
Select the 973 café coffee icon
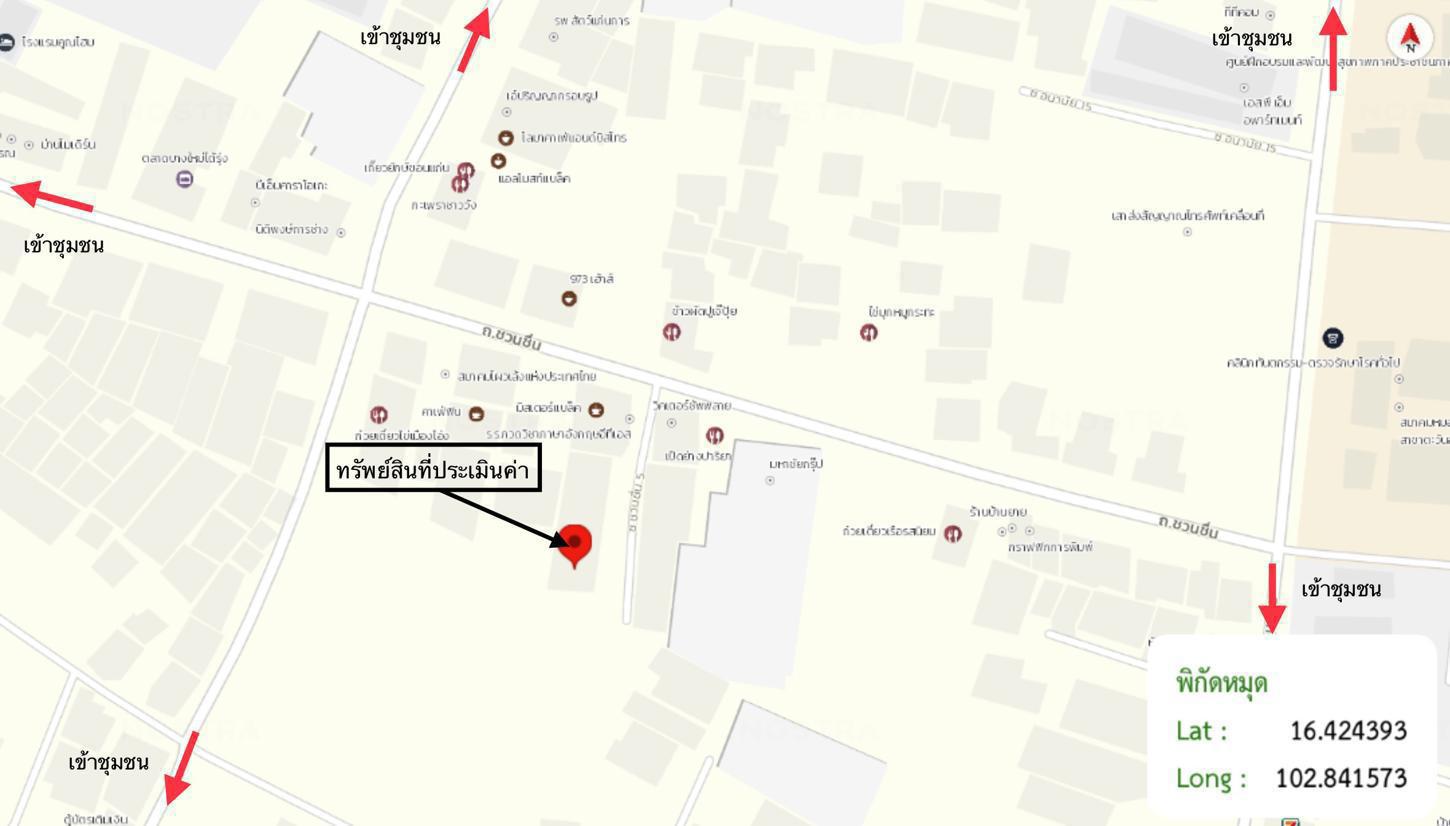click(569, 298)
